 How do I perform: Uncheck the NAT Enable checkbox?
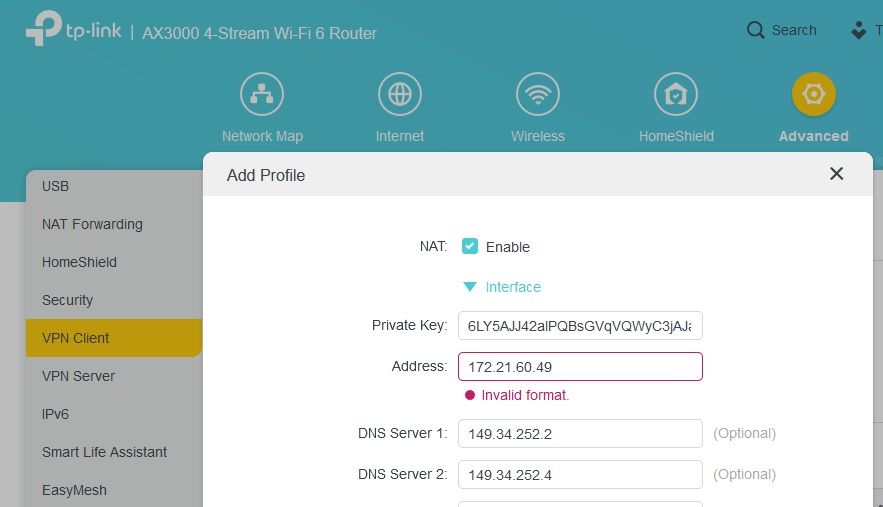pyautogui.click(x=470, y=246)
